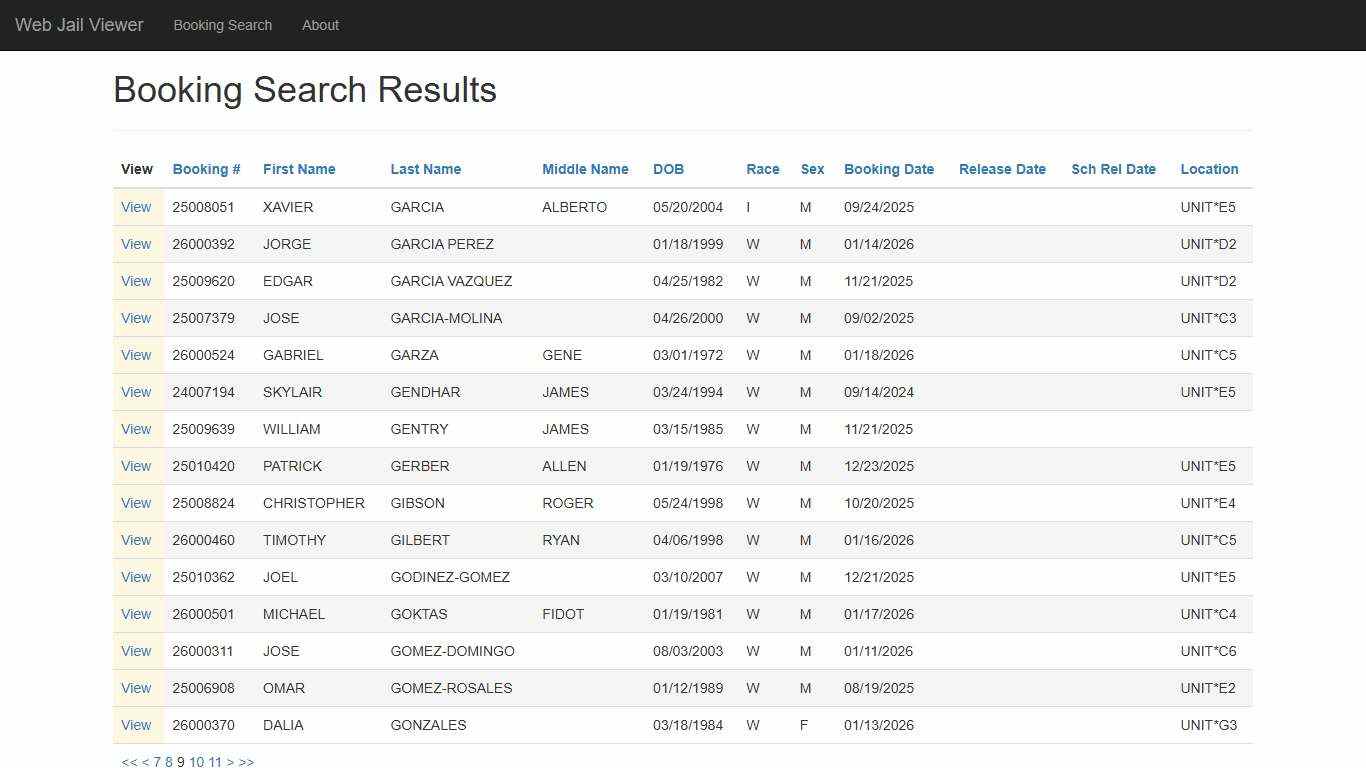
Task: Sort results by Middle Name
Action: (585, 169)
